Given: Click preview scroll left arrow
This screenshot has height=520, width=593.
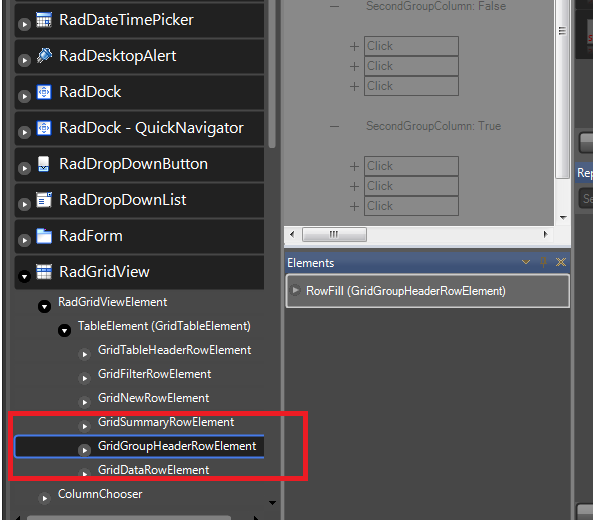Looking at the screenshot, I should click(292, 234).
